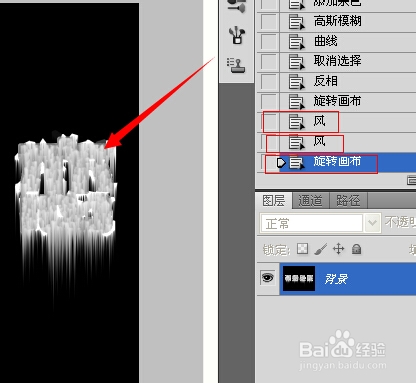Hide the 背景 layer with eye icon
Screen dimensions: 416x383
tap(267, 278)
